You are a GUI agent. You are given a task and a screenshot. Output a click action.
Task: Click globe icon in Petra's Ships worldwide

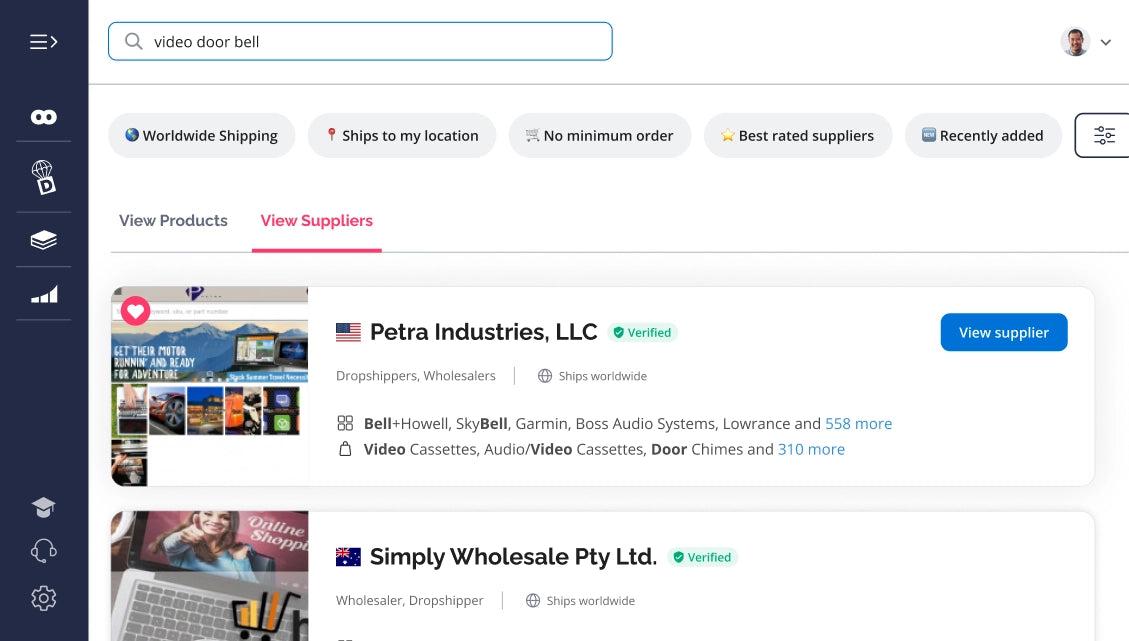click(x=545, y=376)
